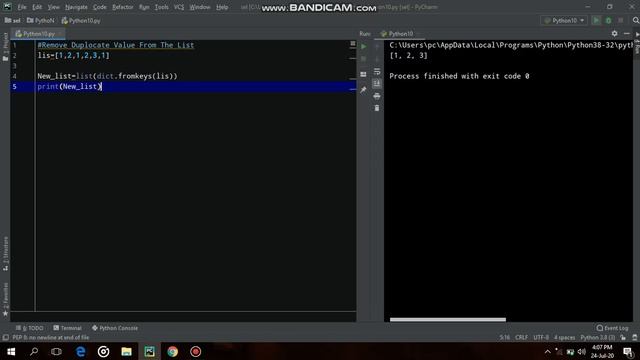Expand the Python10 run configuration dropdown
The height and width of the screenshot is (360, 640).
(564, 20)
